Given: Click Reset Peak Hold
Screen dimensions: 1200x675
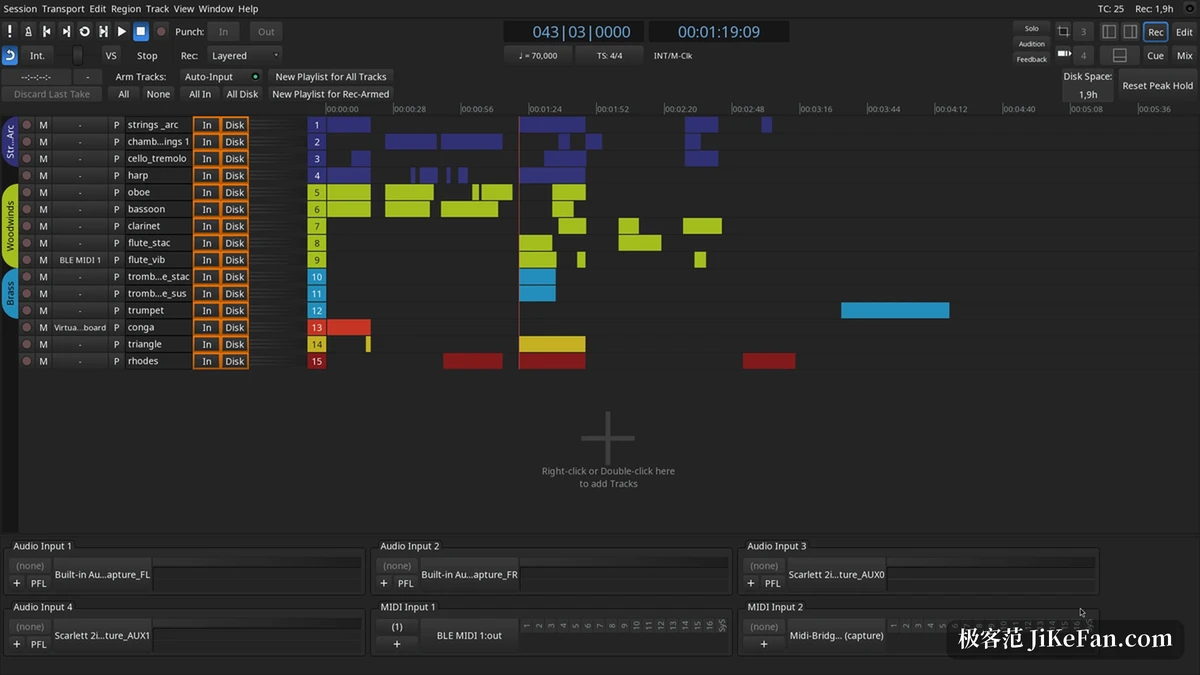Looking at the screenshot, I should point(1158,86).
